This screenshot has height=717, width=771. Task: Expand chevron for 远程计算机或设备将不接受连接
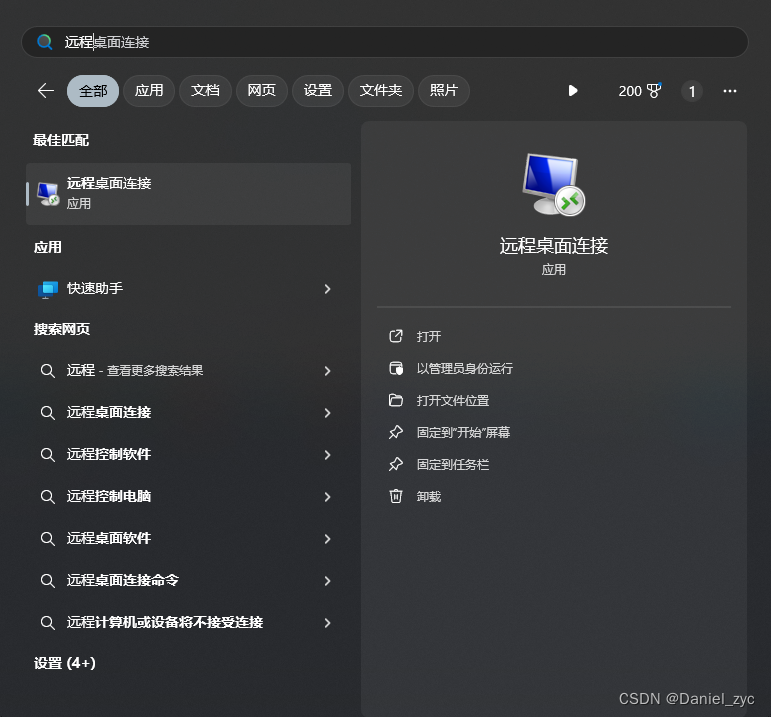[x=327, y=623]
